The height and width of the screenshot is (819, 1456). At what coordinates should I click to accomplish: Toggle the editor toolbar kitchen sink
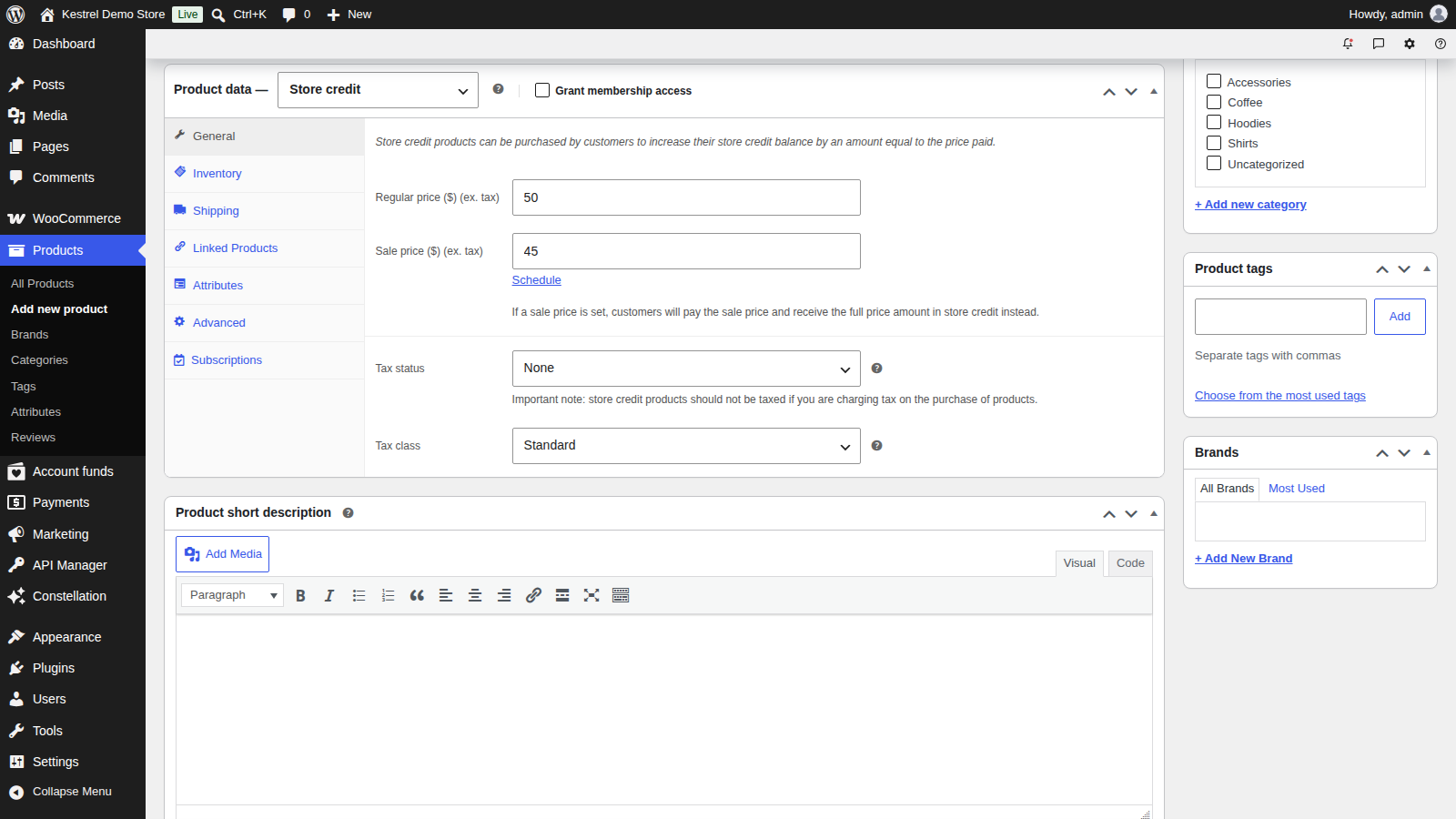[621, 595]
